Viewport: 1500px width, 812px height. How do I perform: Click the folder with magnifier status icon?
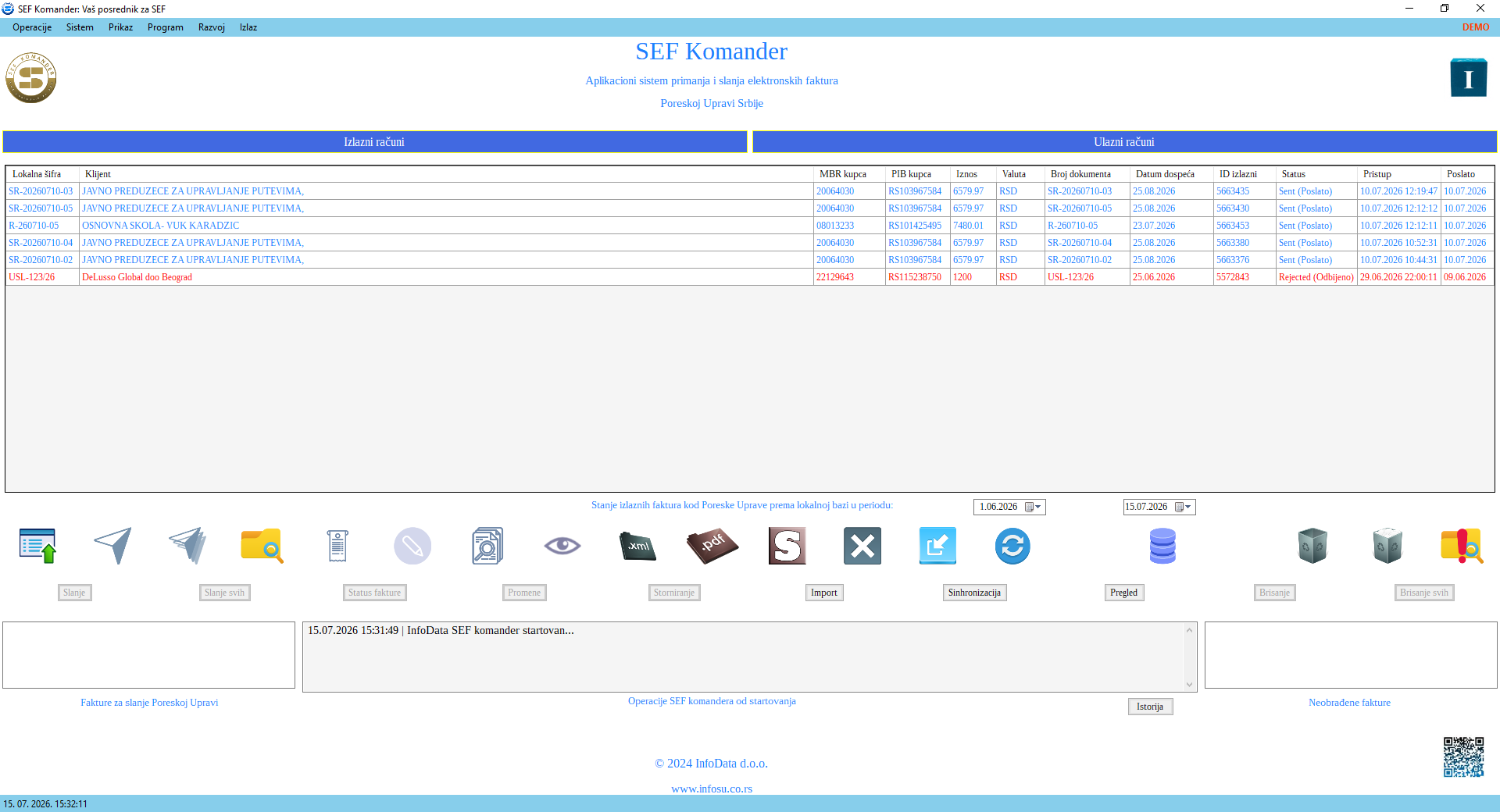click(x=262, y=546)
